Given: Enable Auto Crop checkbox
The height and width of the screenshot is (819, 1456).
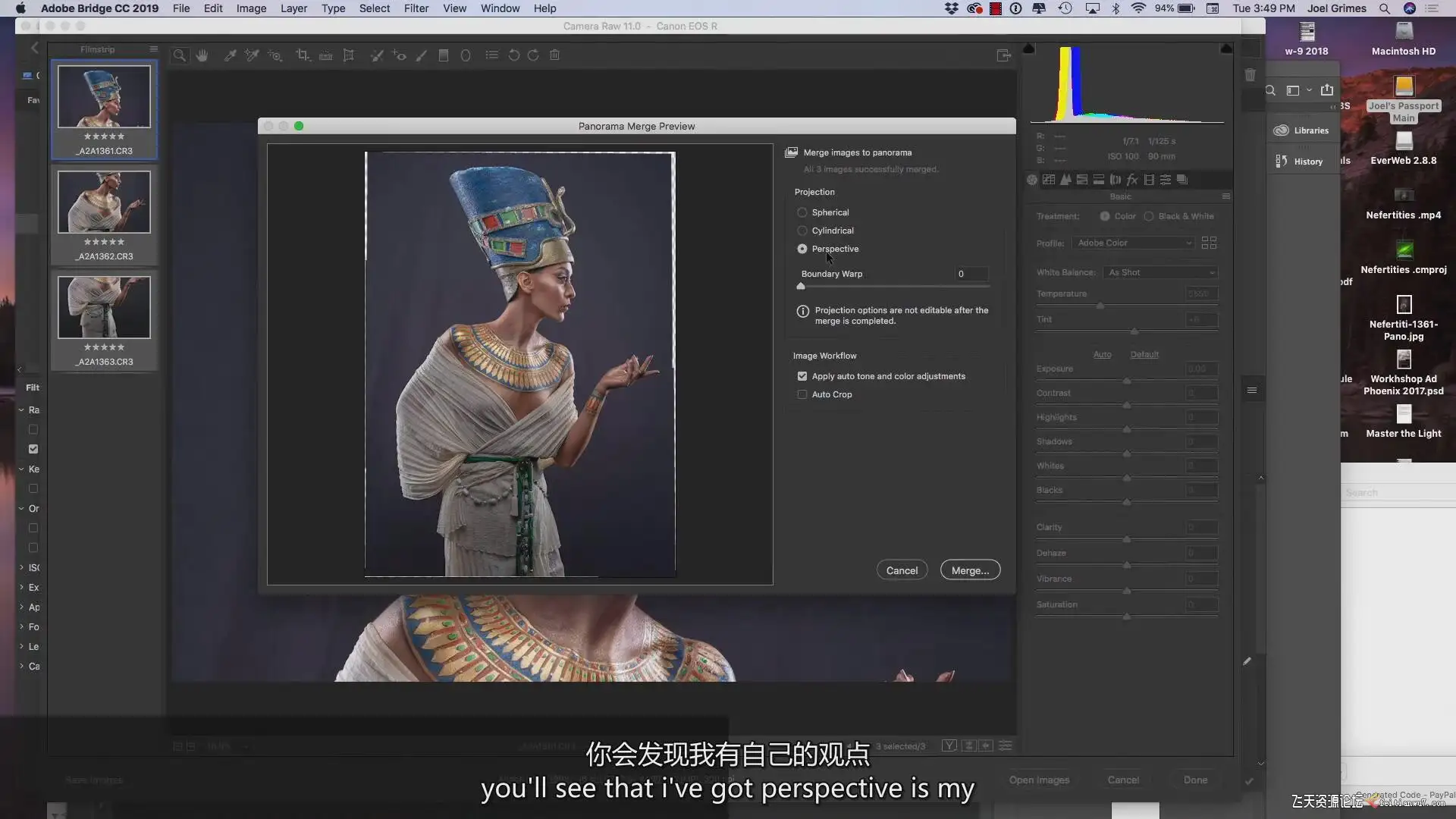Looking at the screenshot, I should click(x=802, y=394).
